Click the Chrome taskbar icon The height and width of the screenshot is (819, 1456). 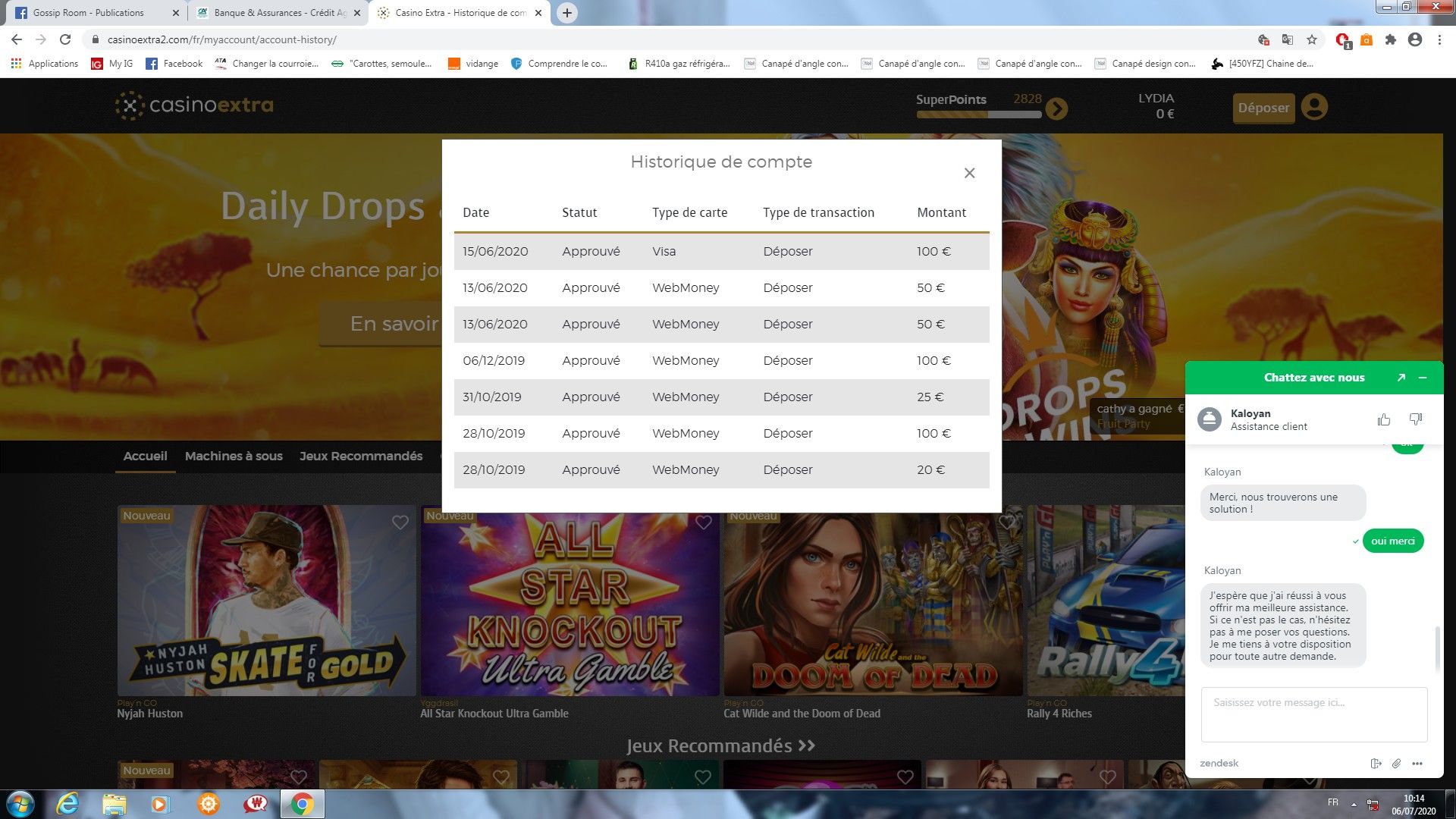[x=302, y=804]
